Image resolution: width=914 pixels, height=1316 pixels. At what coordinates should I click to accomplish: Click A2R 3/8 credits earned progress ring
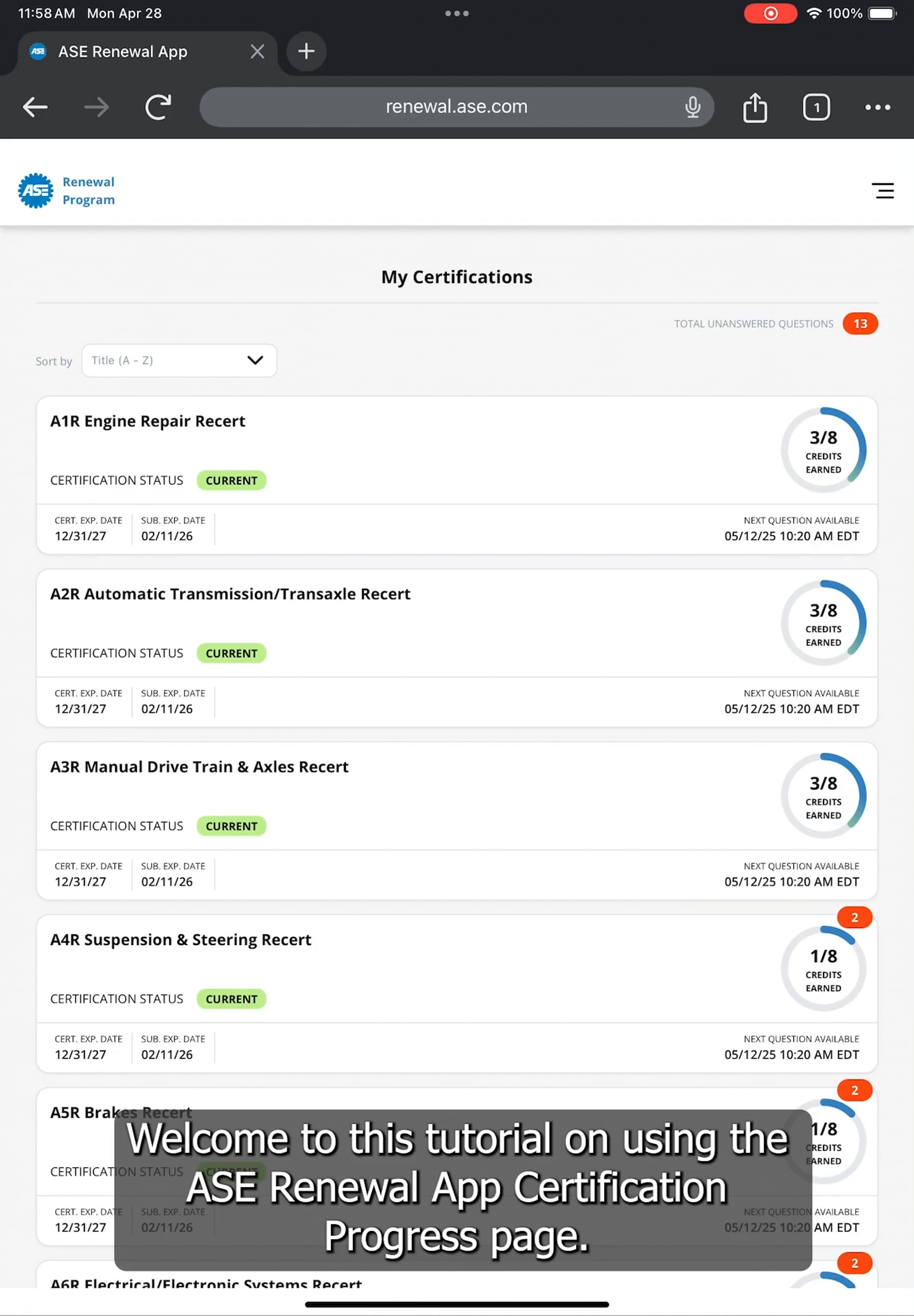(x=823, y=623)
